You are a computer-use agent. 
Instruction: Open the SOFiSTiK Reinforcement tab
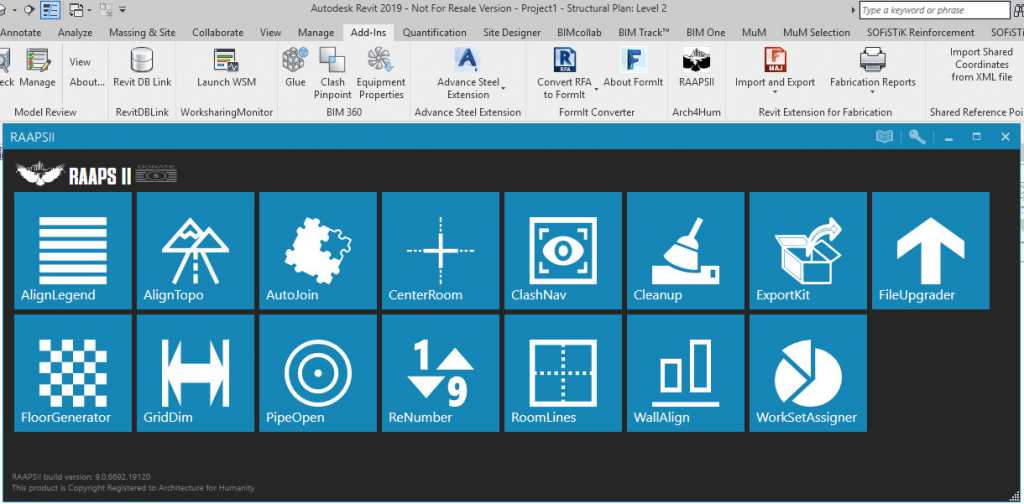click(920, 33)
